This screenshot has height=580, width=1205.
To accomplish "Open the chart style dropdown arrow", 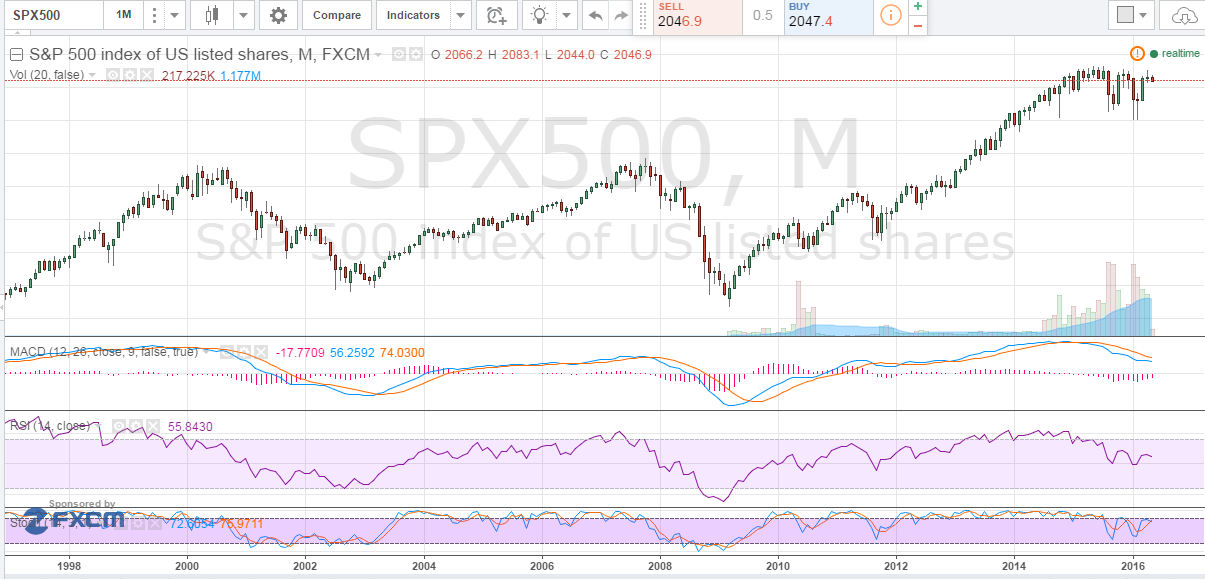I will (x=244, y=15).
